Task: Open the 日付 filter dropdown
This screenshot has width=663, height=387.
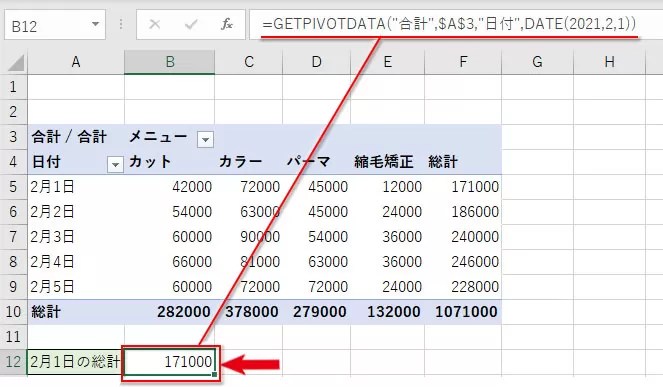Action: (115, 164)
